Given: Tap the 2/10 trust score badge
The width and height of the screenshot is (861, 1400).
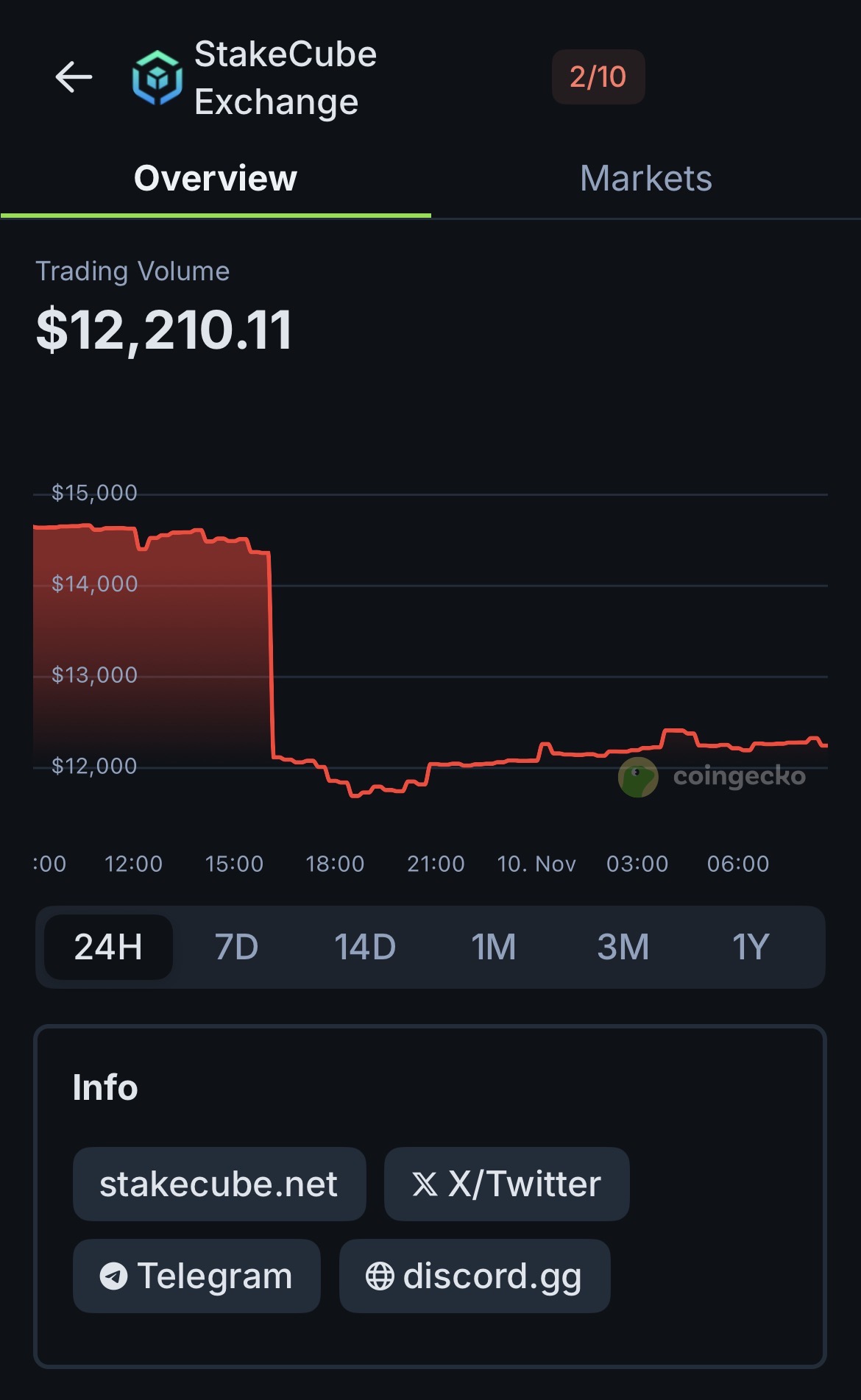Looking at the screenshot, I should (x=598, y=77).
